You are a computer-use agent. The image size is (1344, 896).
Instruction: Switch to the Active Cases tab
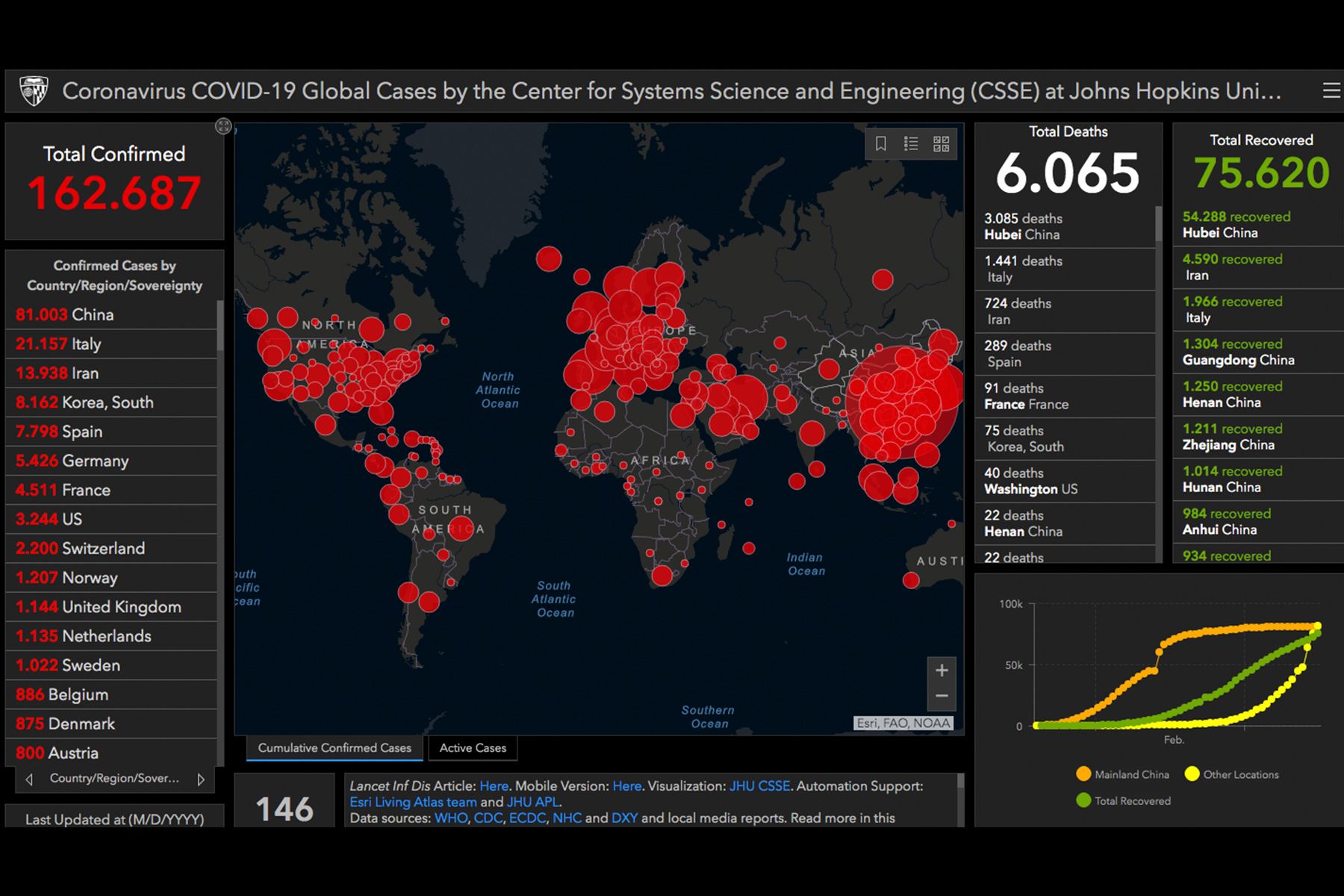click(473, 747)
